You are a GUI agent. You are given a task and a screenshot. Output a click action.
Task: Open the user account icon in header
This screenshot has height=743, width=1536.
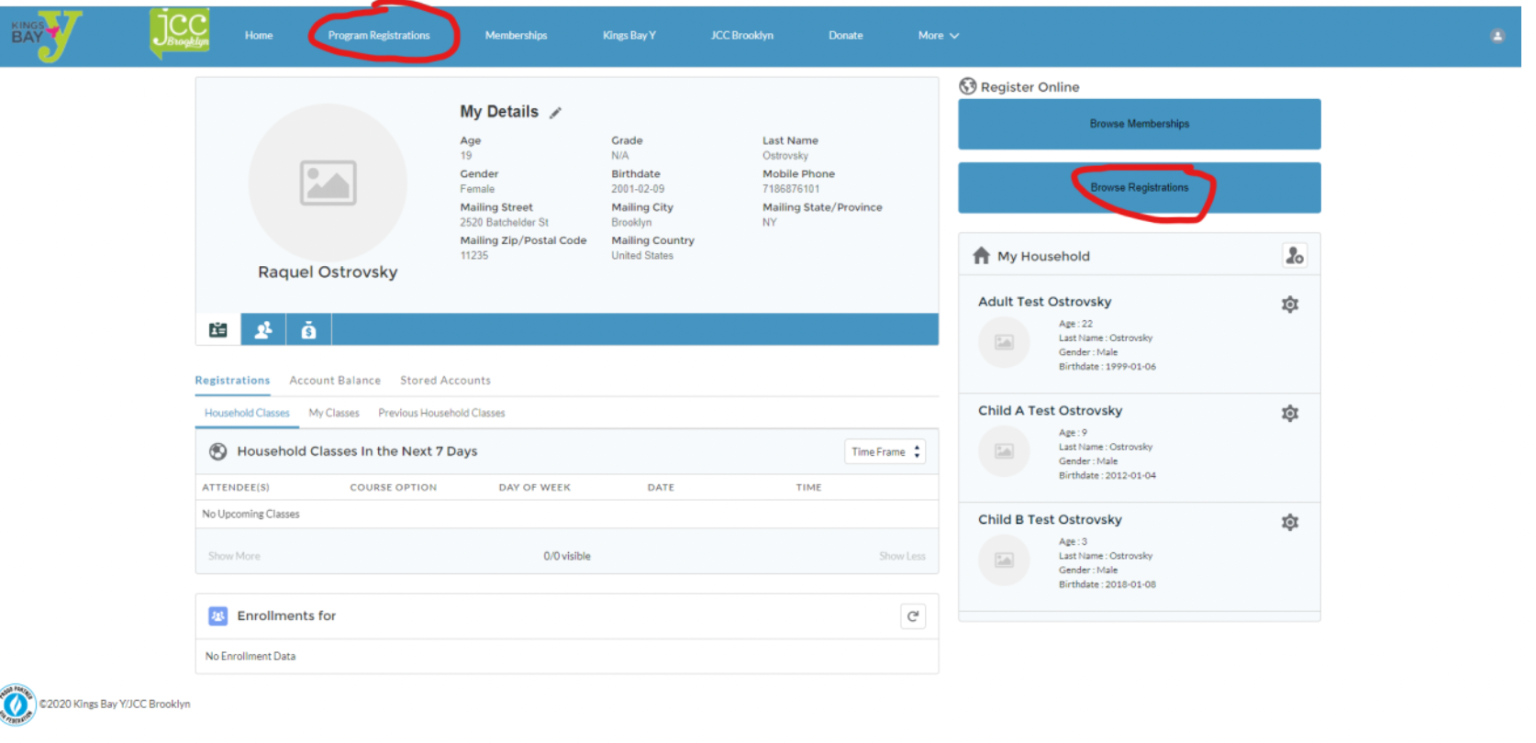click(x=1497, y=35)
